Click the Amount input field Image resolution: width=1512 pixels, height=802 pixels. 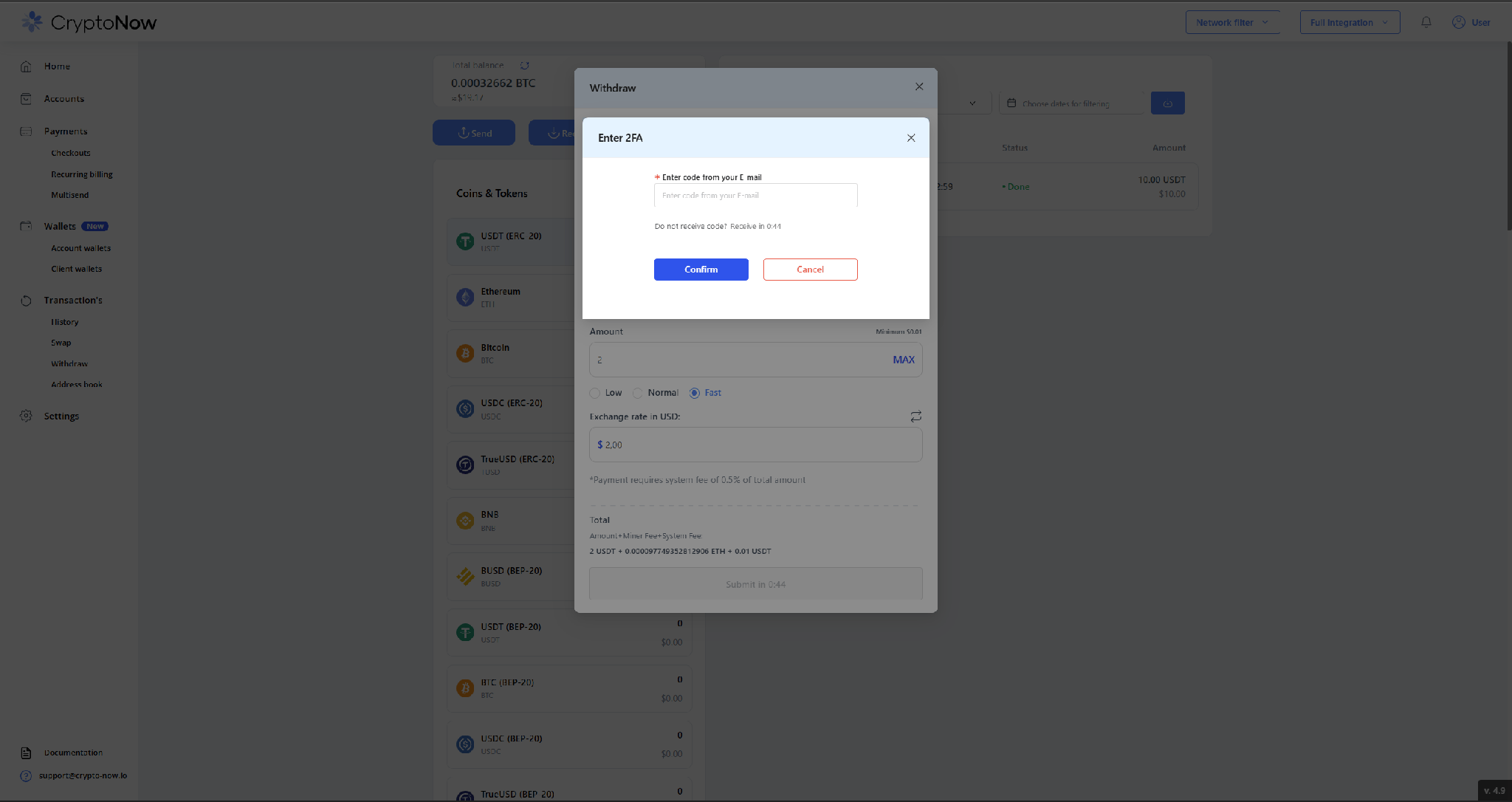click(756, 360)
